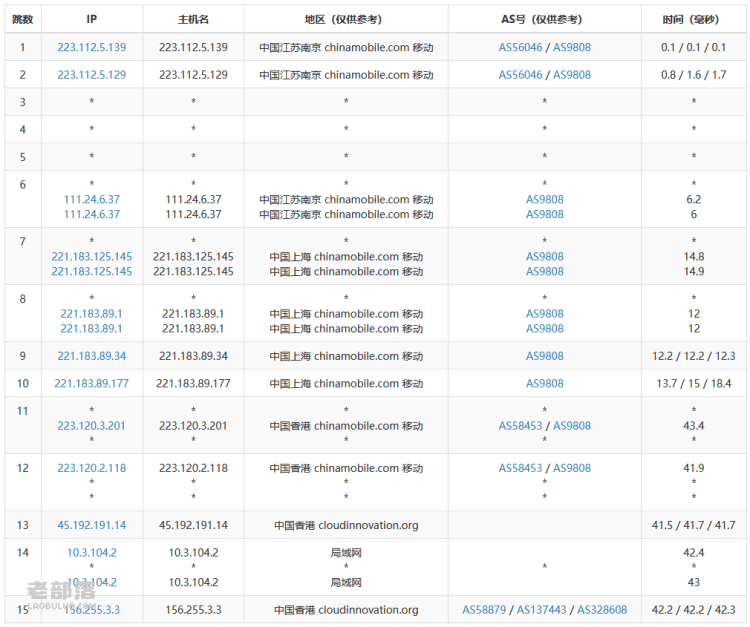The image size is (750, 627).
Task: Click time value 14.8 in hop 7
Action: coord(694,256)
